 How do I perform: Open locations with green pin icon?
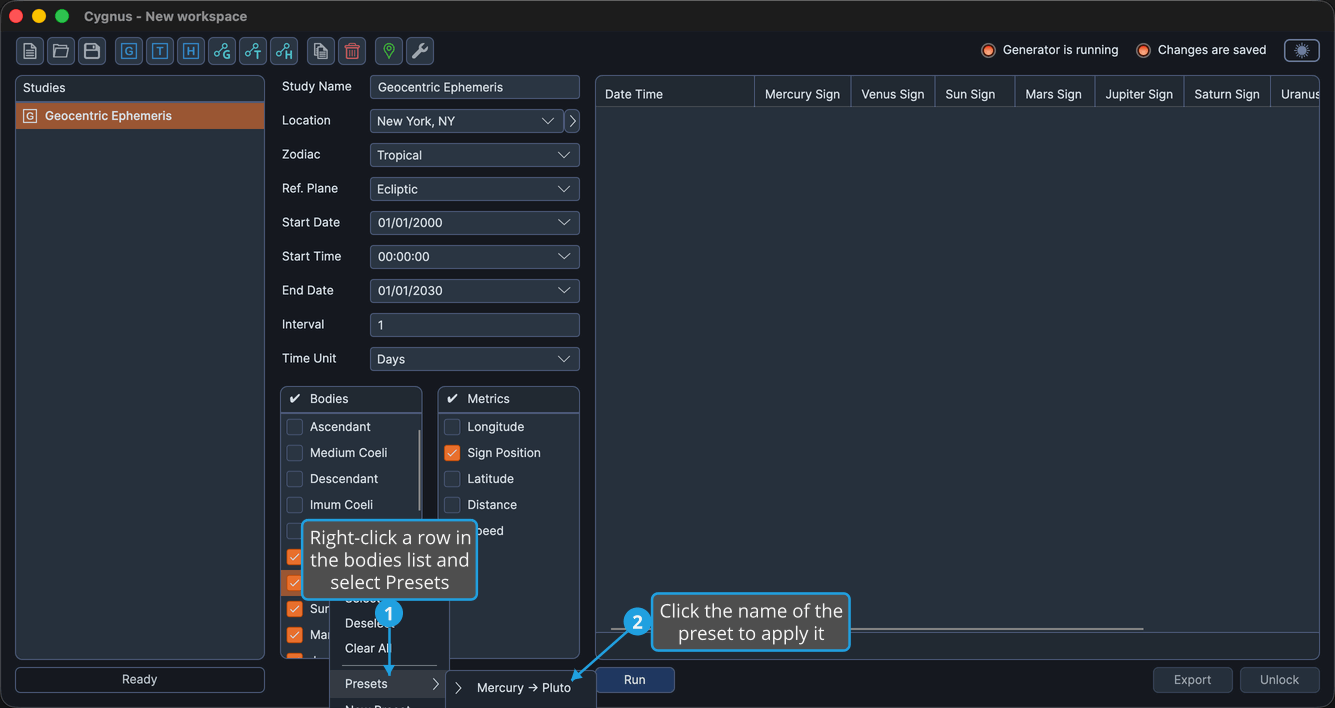[389, 51]
